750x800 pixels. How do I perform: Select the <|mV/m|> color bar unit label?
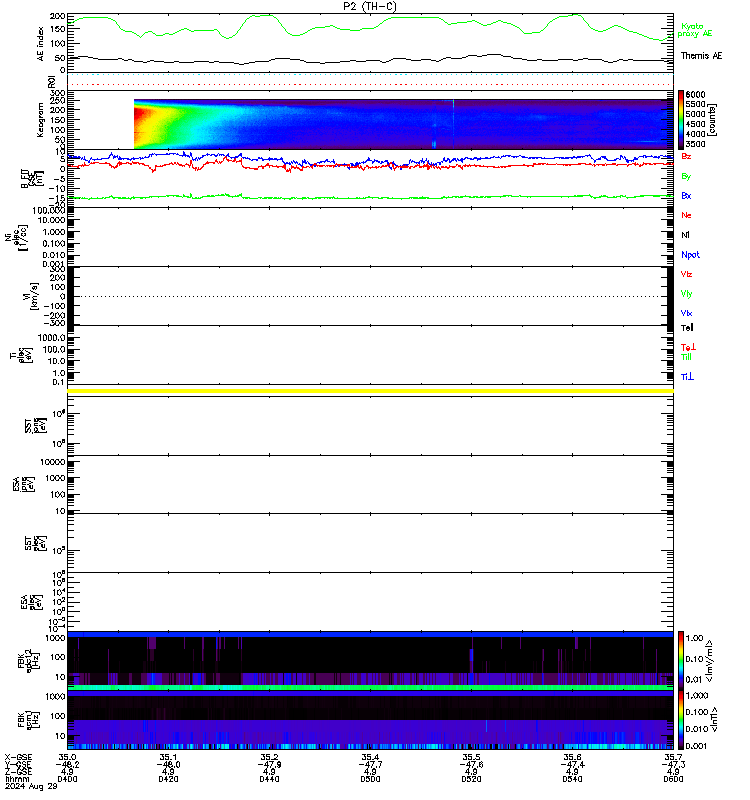709,661
